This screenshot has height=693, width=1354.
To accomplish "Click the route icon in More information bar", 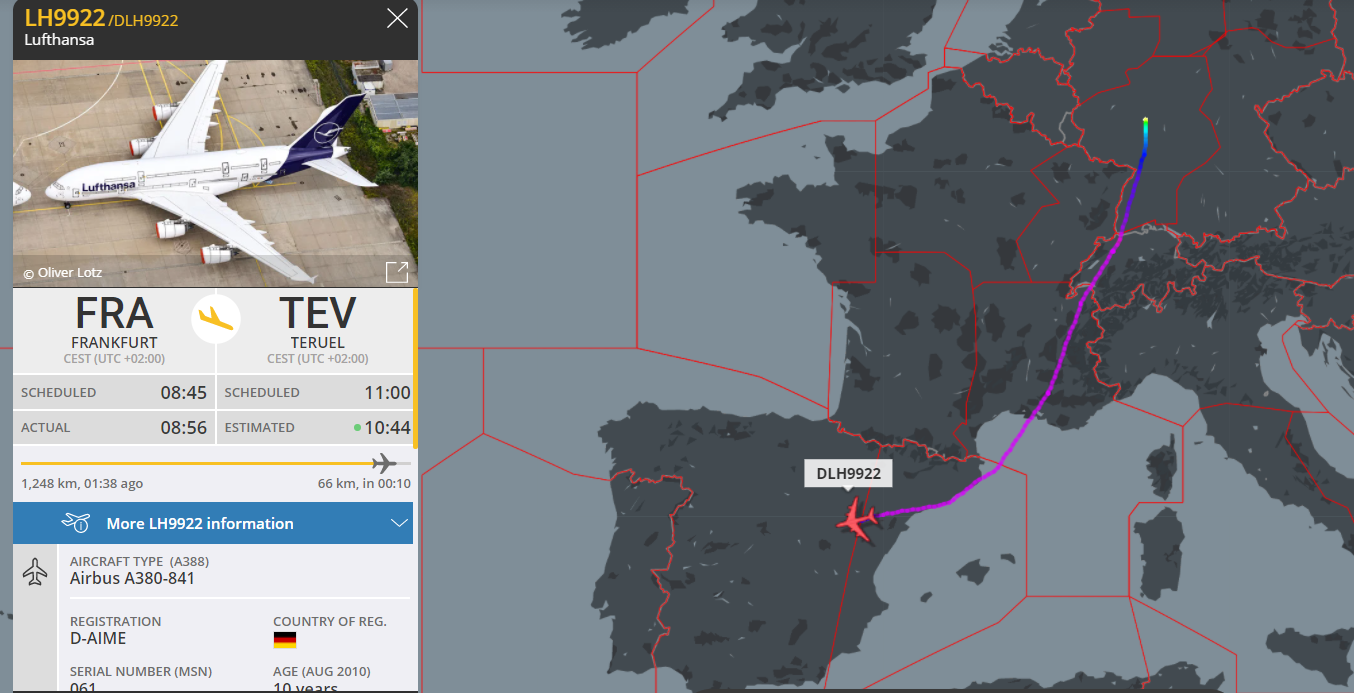I will (x=76, y=523).
